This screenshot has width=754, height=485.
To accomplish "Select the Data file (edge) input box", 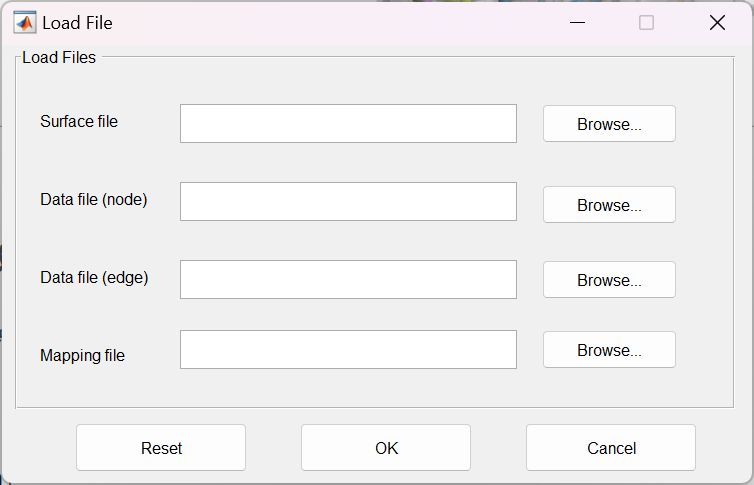I will pyautogui.click(x=348, y=279).
